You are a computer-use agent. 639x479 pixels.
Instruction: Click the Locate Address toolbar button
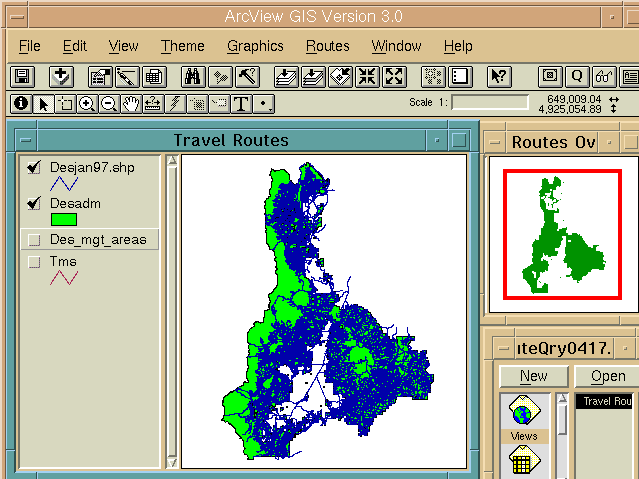click(x=220, y=76)
